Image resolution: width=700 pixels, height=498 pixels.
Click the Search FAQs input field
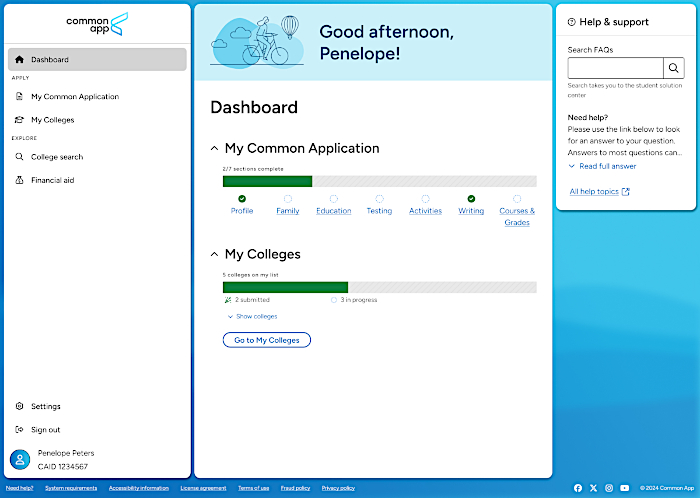point(615,68)
